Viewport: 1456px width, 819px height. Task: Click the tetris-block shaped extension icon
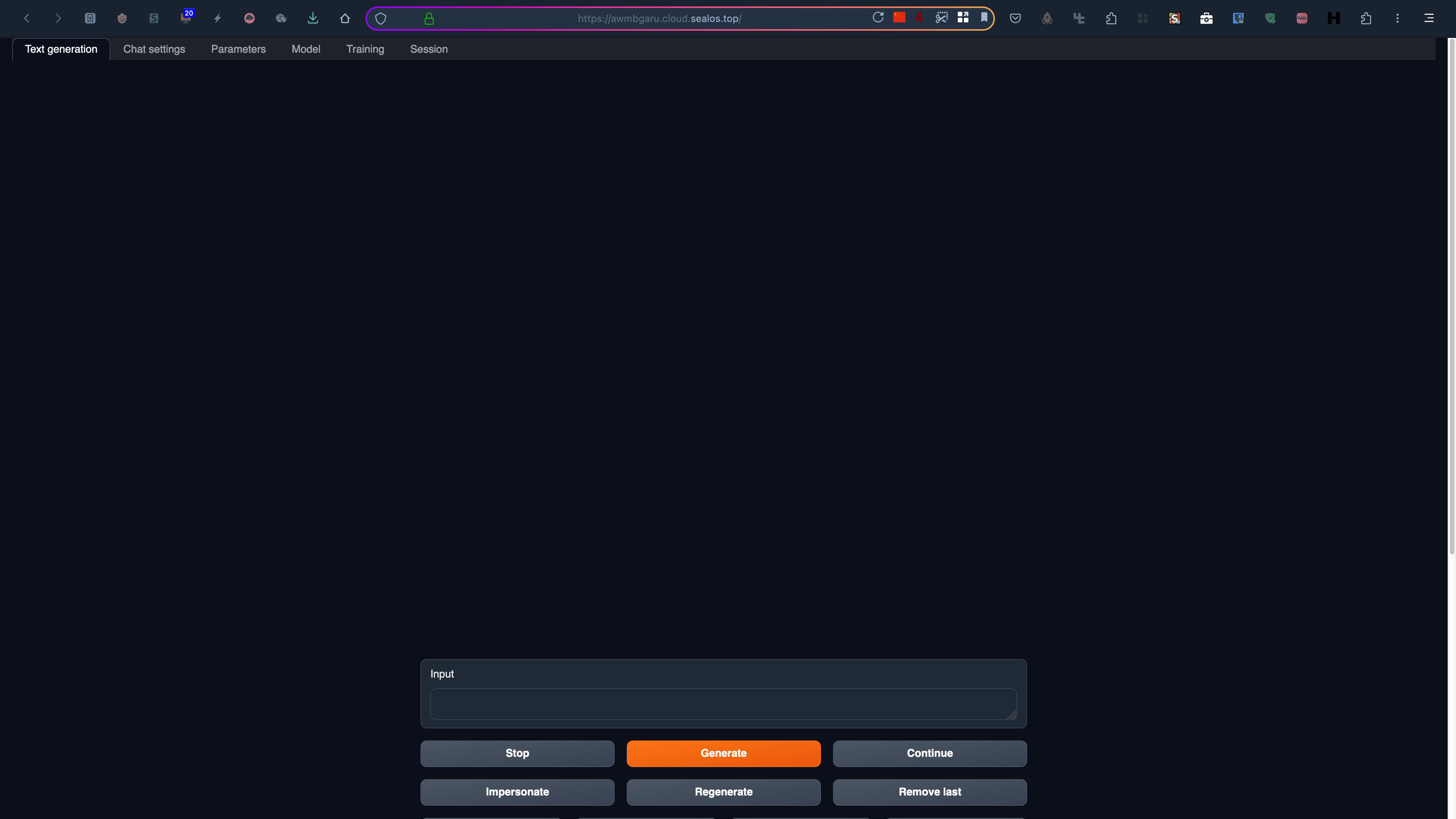pos(1079,19)
